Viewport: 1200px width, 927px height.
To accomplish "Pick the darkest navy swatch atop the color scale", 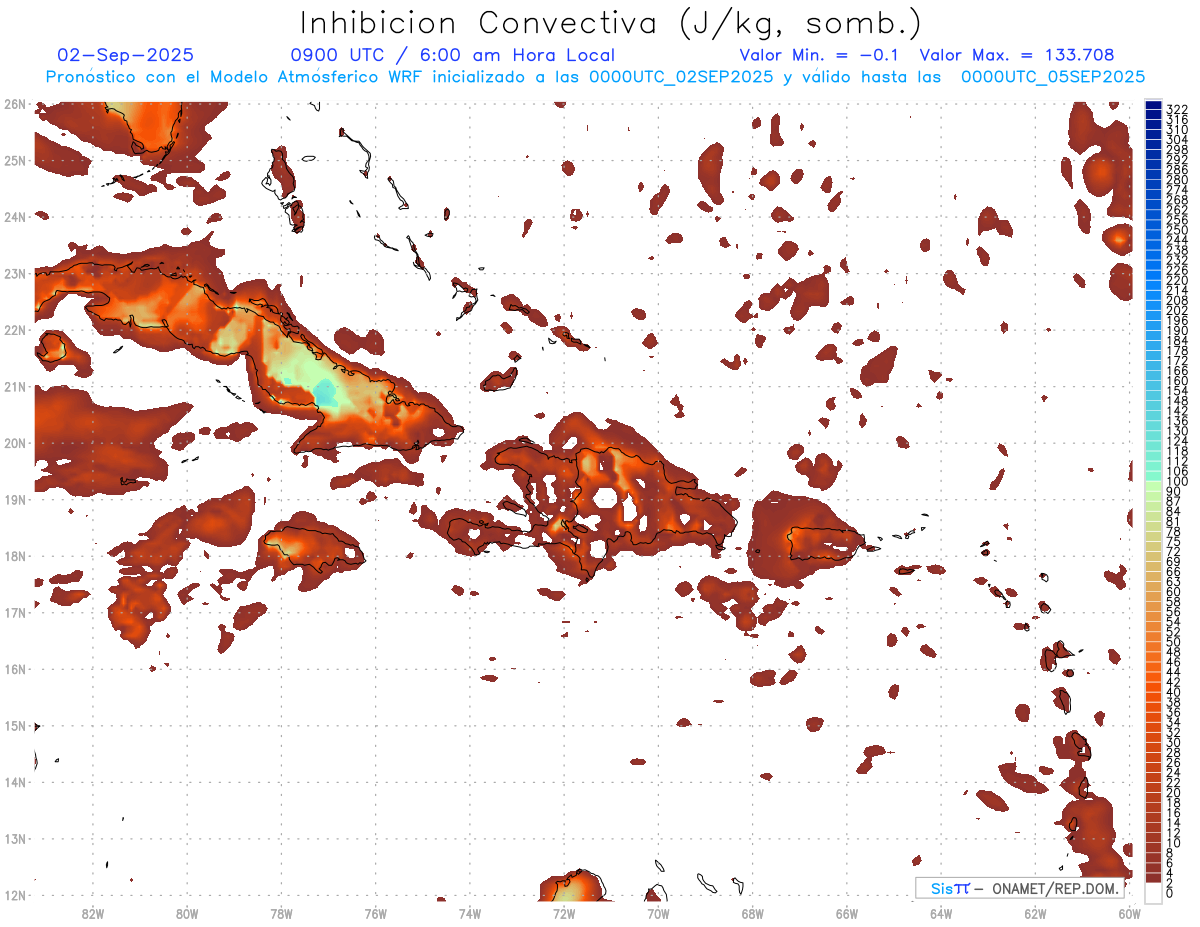I will (x=1154, y=105).
